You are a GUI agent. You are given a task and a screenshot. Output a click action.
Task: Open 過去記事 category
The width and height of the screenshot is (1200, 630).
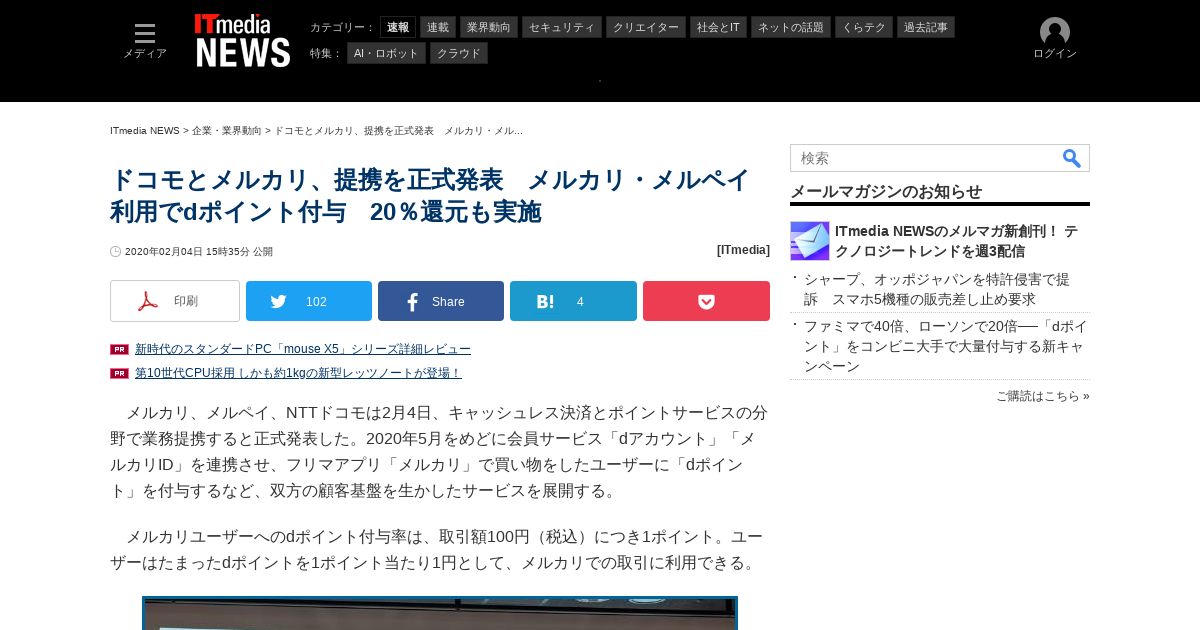(x=926, y=27)
